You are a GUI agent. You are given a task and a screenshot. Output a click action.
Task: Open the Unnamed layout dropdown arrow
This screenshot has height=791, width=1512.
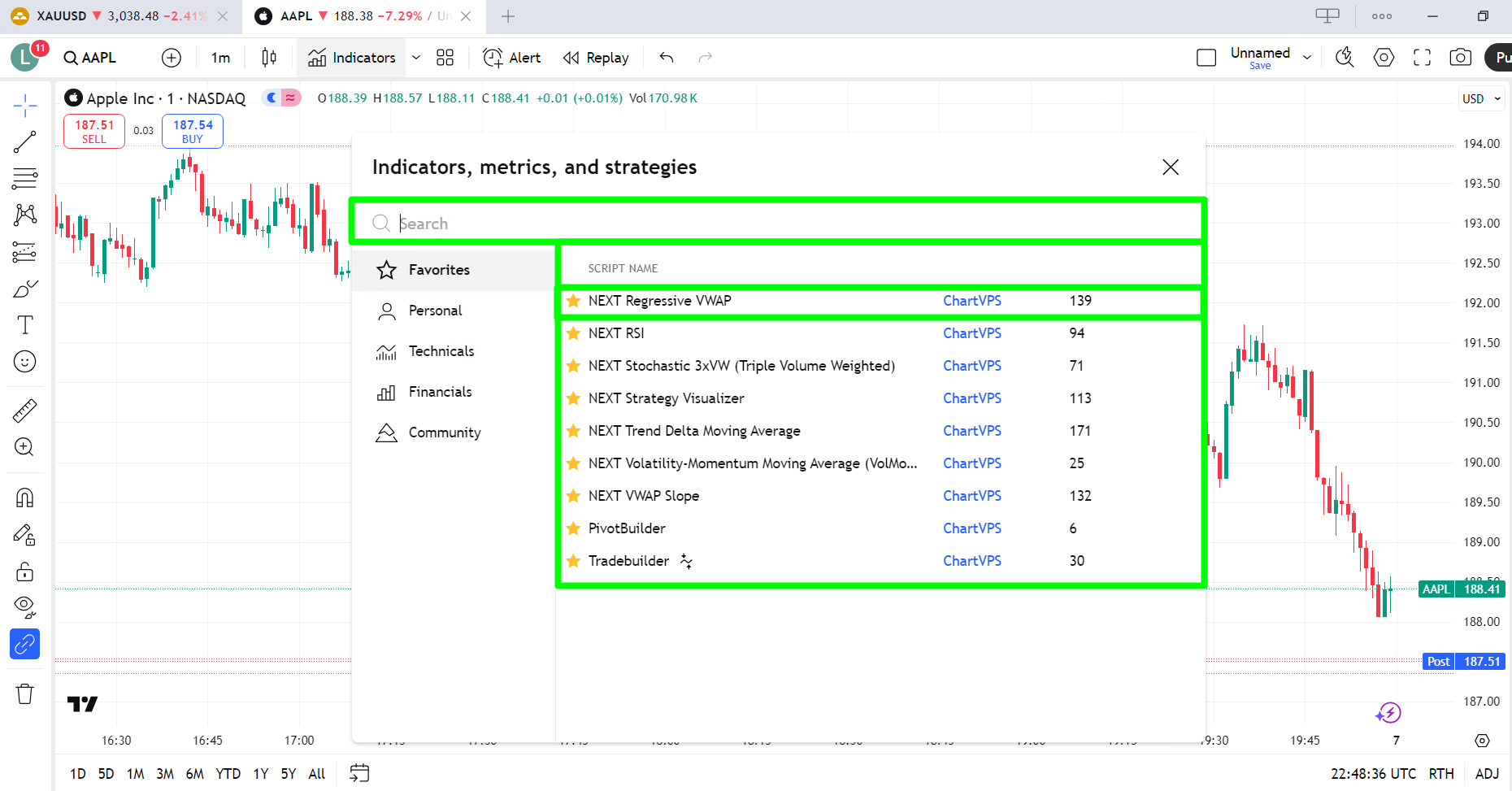pyautogui.click(x=1307, y=58)
